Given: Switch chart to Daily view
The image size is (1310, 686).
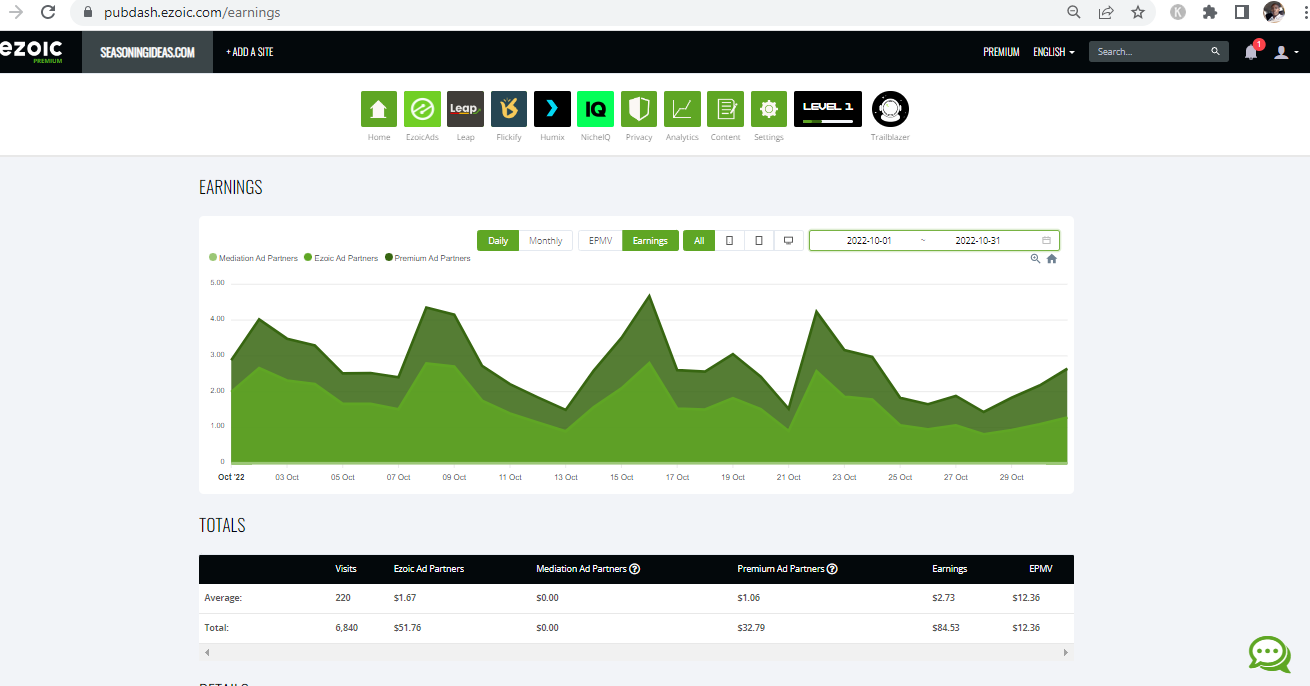Looking at the screenshot, I should pyautogui.click(x=498, y=241).
